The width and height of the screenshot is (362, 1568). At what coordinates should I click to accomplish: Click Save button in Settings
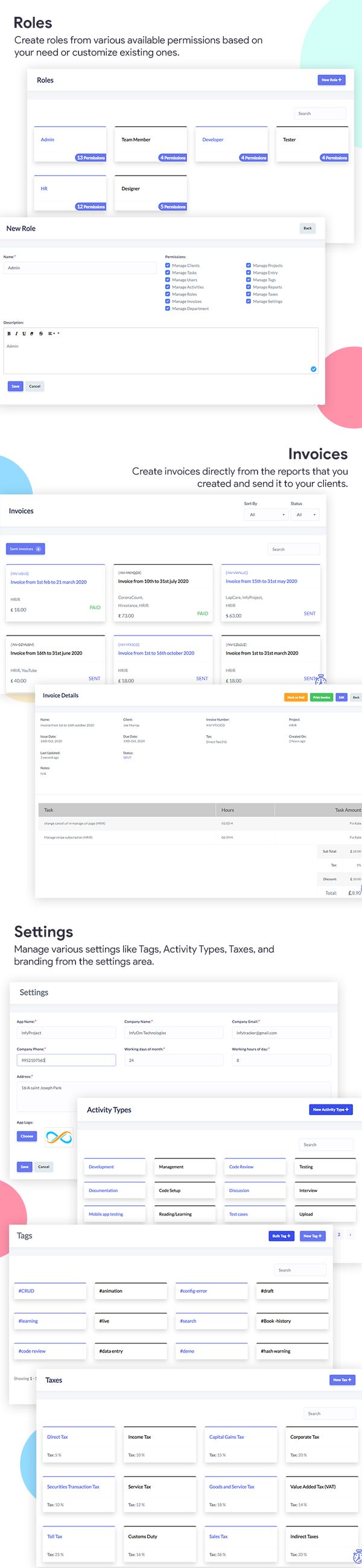pos(24,1167)
